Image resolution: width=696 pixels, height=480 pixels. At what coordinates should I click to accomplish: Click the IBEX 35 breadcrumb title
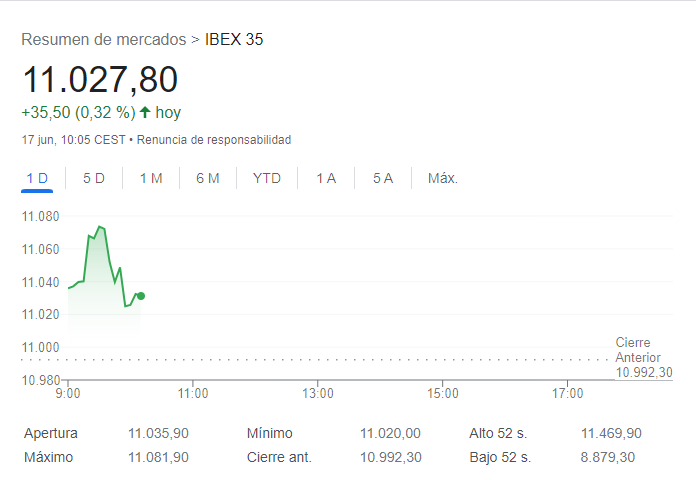pos(234,40)
